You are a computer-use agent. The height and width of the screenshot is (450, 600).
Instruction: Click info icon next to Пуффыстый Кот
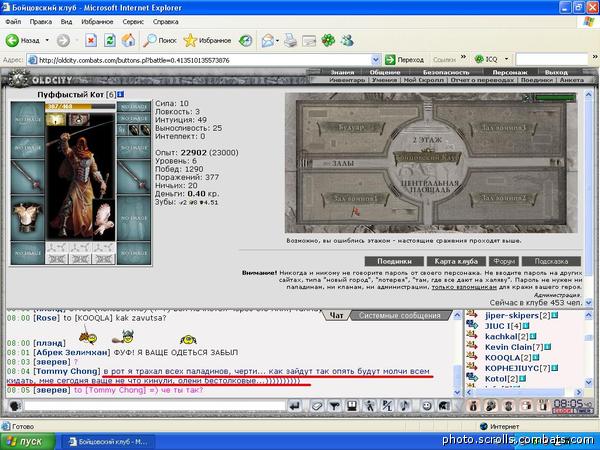[x=121, y=94]
